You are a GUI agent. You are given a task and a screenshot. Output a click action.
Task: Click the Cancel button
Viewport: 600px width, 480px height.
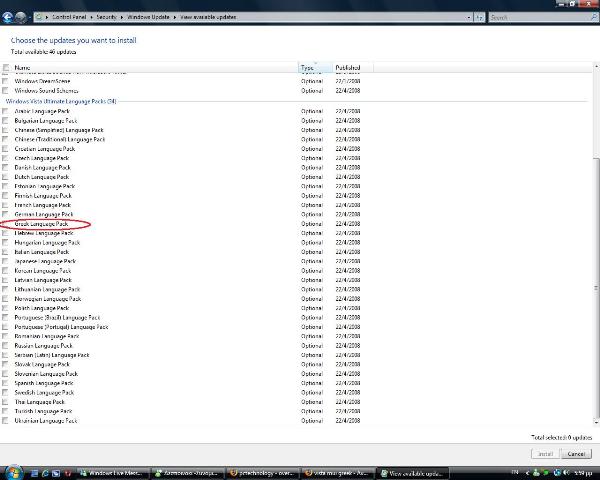[x=576, y=454]
